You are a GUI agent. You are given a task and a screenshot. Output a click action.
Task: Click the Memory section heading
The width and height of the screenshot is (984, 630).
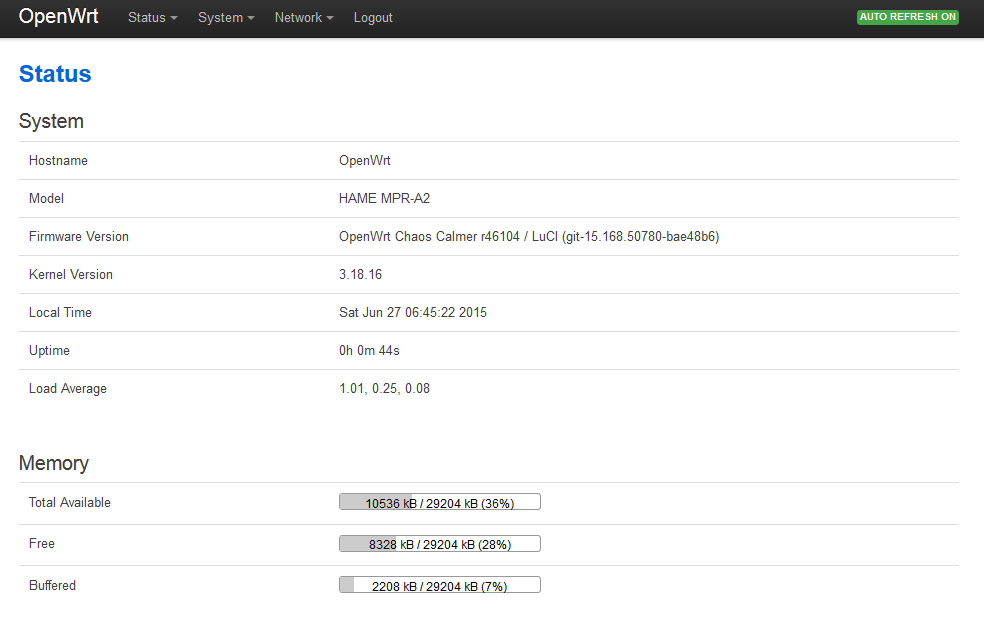pyautogui.click(x=54, y=463)
